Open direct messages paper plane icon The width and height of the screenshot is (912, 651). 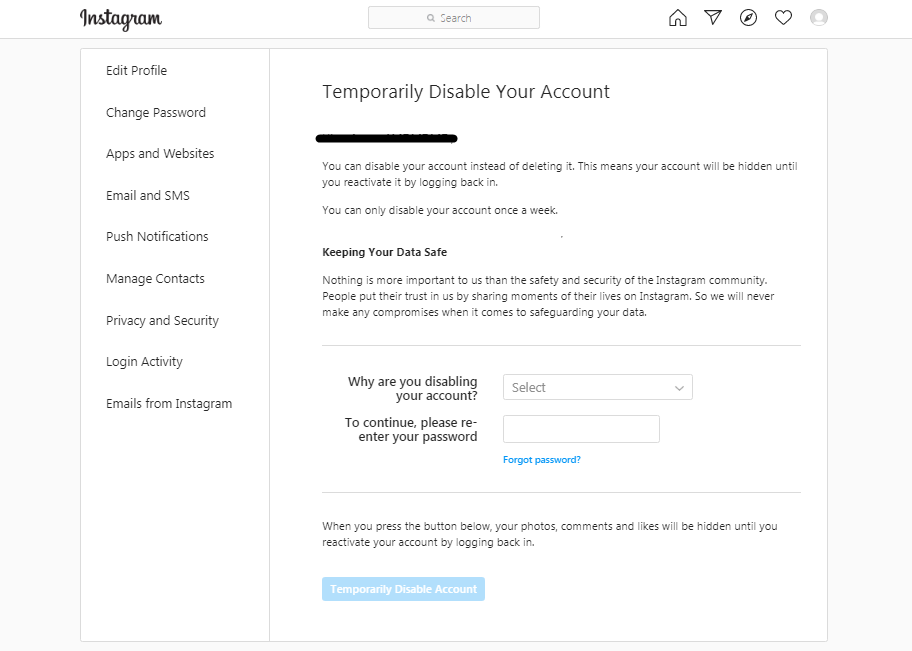click(x=713, y=17)
